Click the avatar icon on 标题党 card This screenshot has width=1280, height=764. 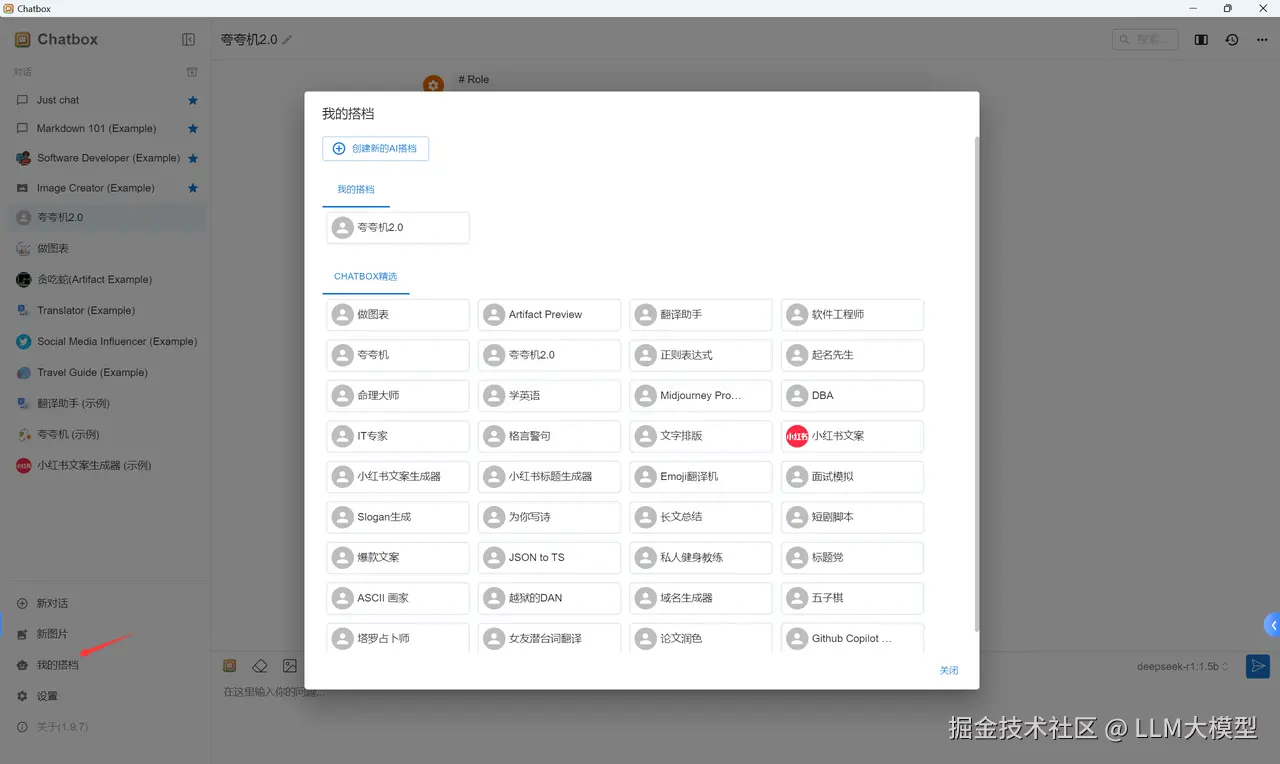tap(797, 557)
